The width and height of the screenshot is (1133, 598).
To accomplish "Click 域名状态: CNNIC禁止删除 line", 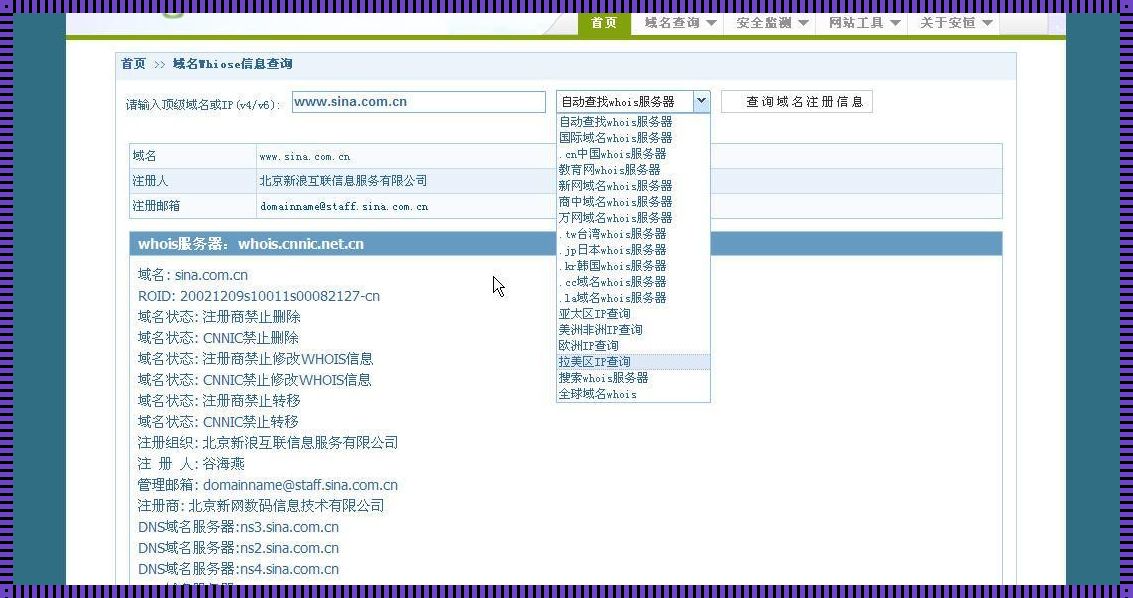I will pos(218,338).
